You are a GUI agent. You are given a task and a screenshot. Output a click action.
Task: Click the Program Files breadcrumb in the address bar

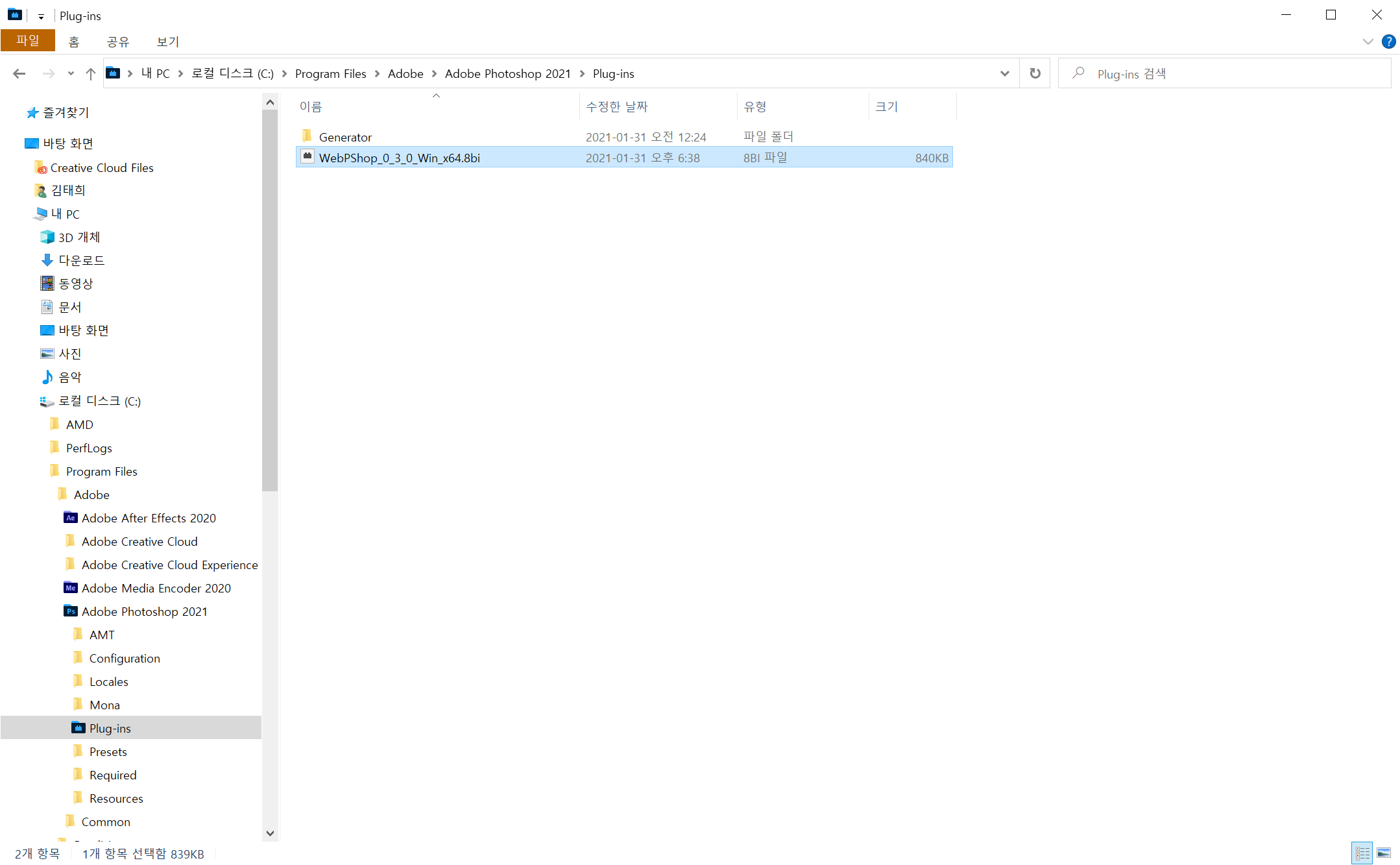coord(330,74)
